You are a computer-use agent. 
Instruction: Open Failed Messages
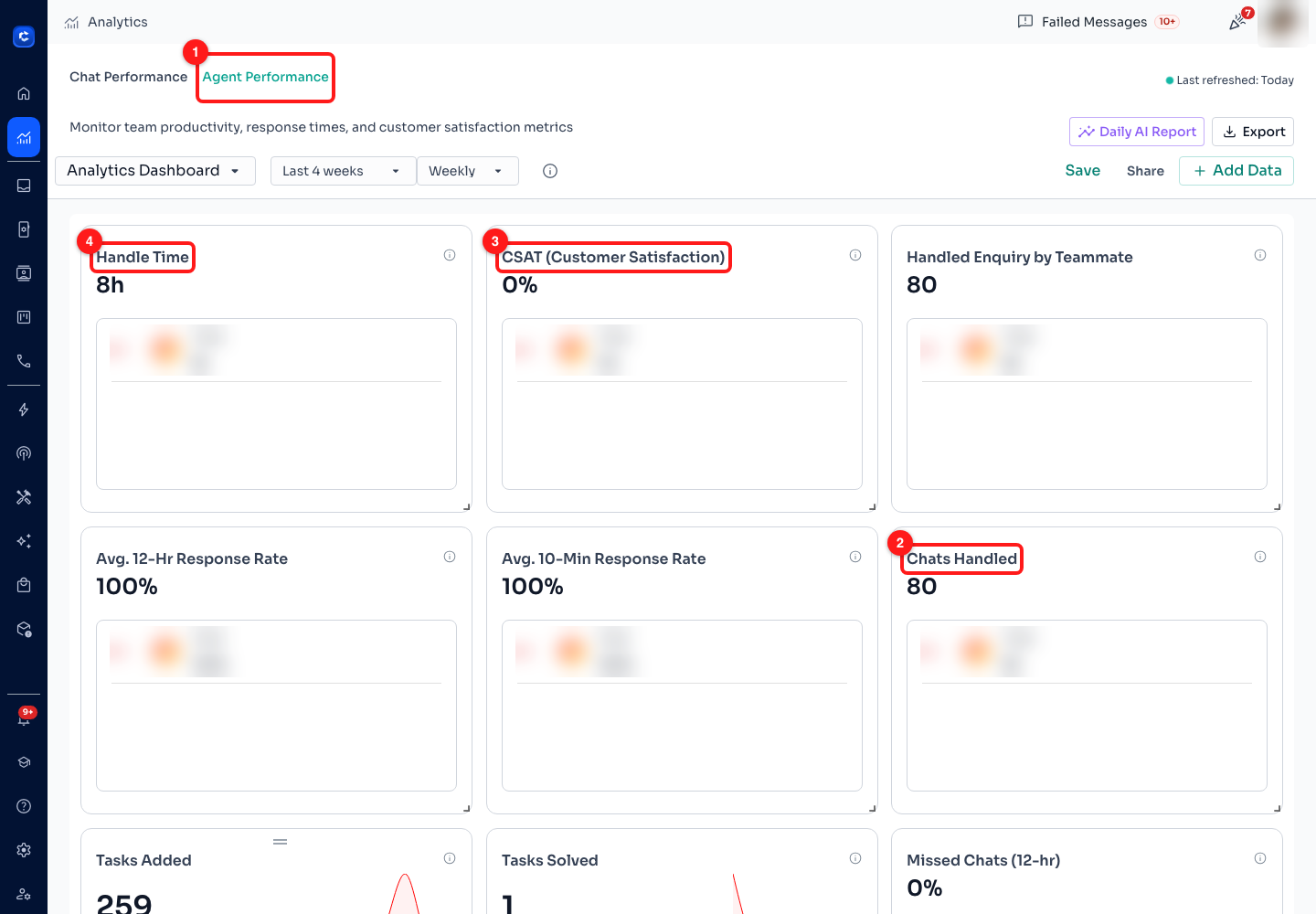click(x=1098, y=22)
